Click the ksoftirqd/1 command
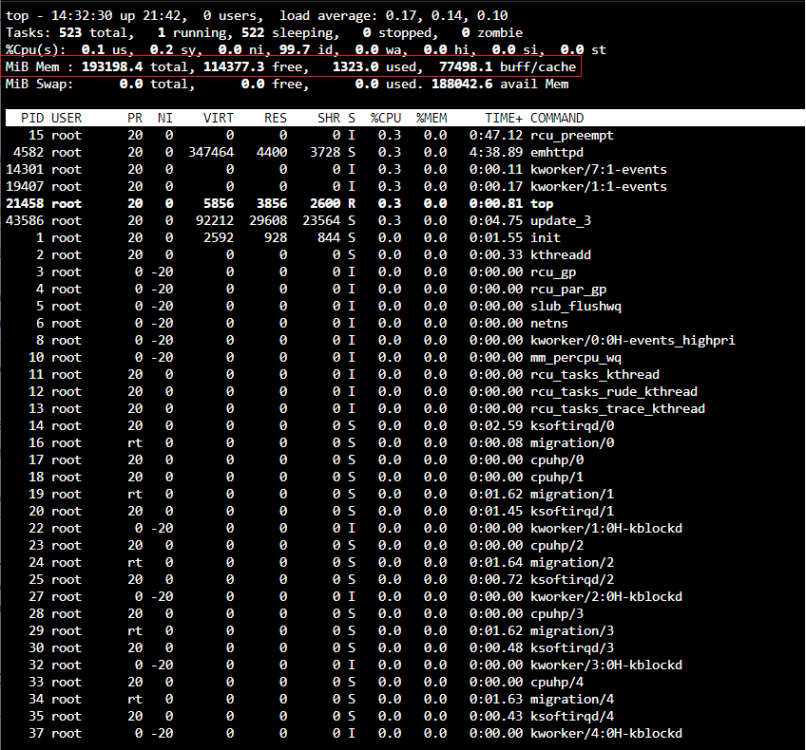Screen dimensions: 806x750 [572, 511]
